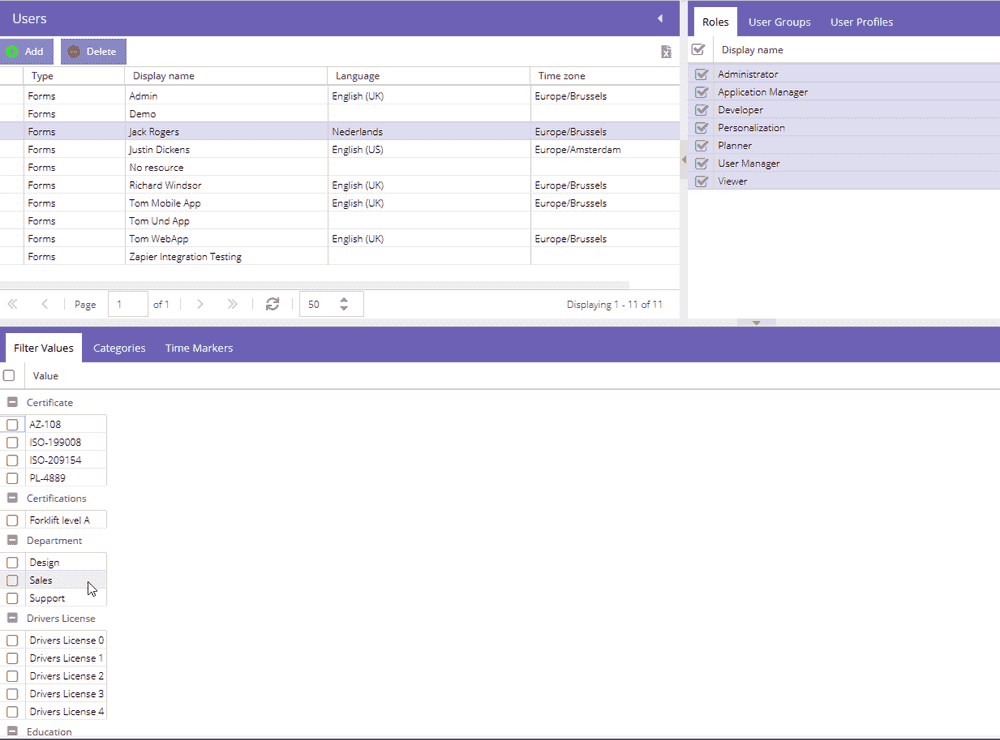Screen dimensions: 1000x740
Task: Collapse the Users panel with header arrow
Action: (x=660, y=18)
